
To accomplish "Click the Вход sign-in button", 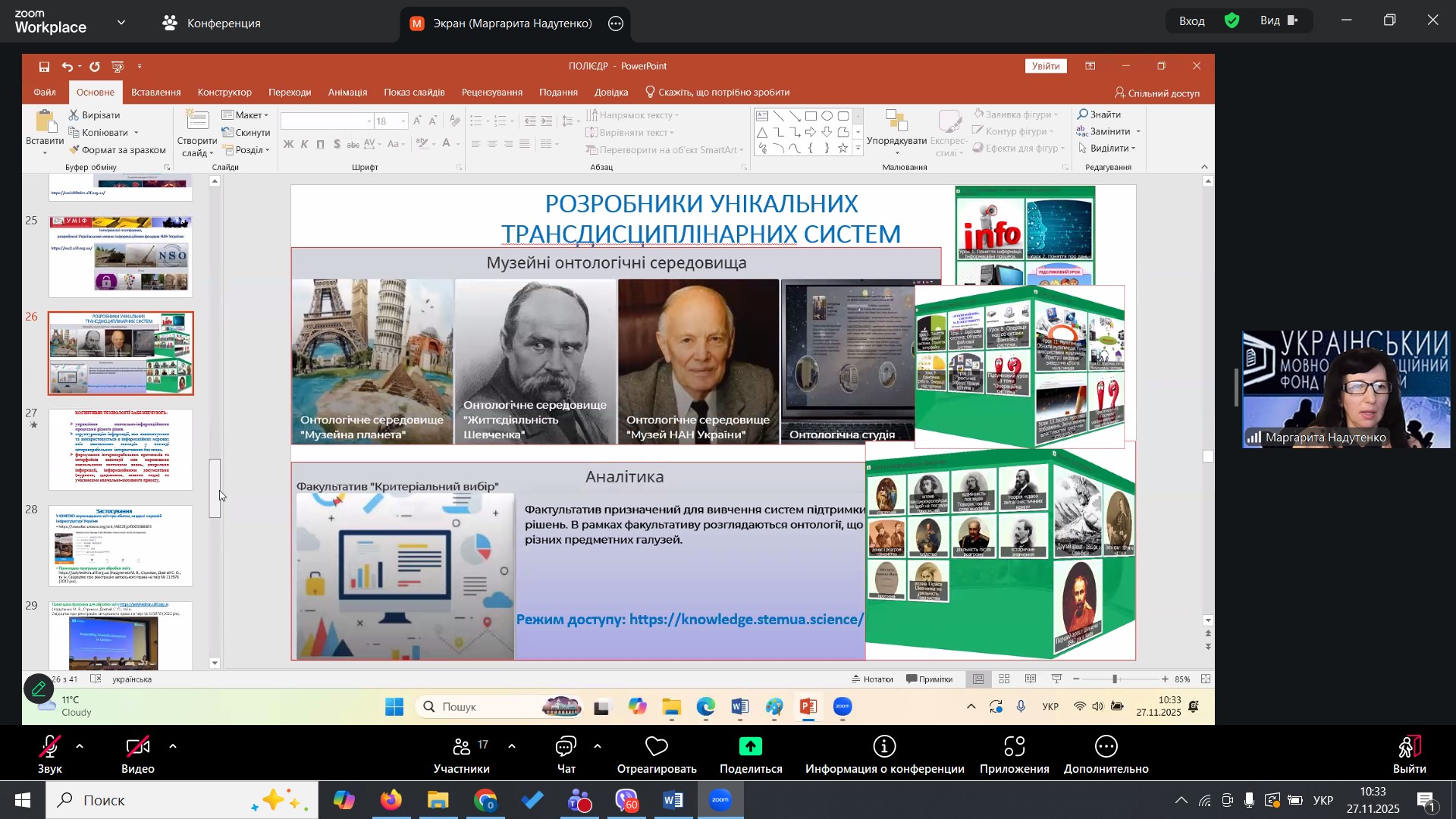I will pyautogui.click(x=1191, y=21).
